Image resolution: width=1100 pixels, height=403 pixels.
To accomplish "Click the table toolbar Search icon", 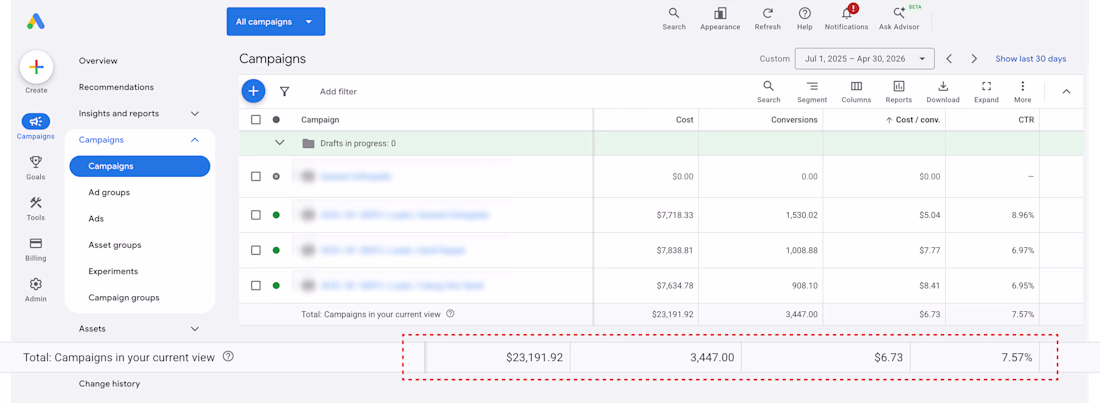I will (768, 86).
